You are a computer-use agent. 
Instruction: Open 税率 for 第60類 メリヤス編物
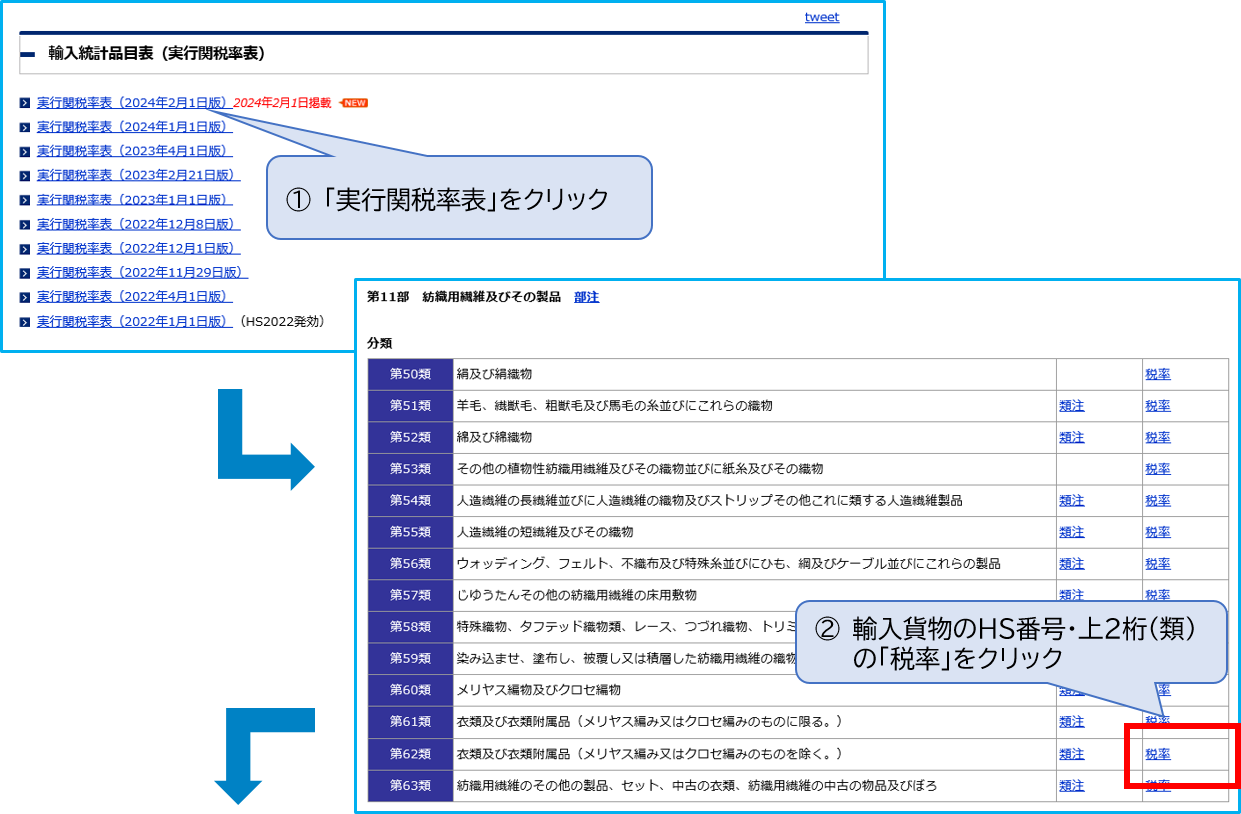1159,689
